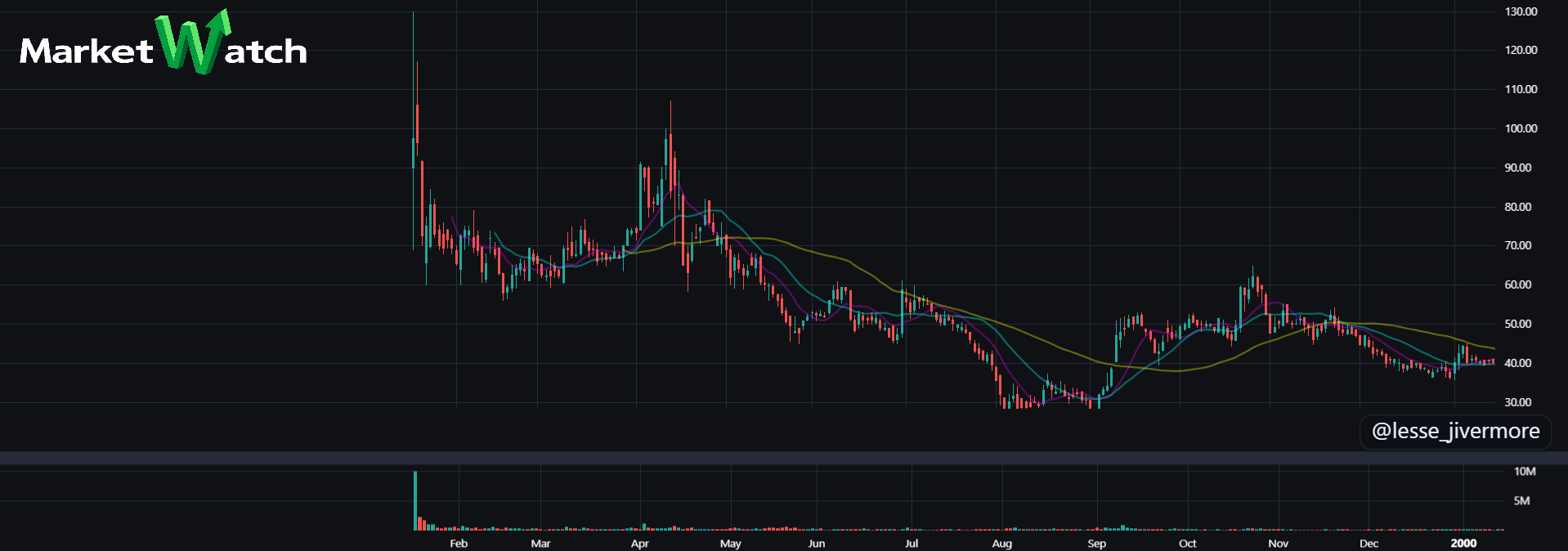This screenshot has height=551, width=1568.
Task: Select the Feb label on time axis
Action: [459, 544]
